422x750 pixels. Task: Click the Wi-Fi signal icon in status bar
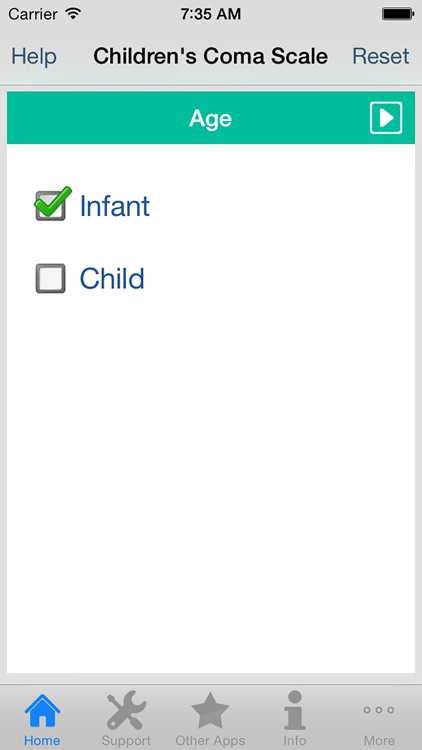pyautogui.click(x=74, y=13)
